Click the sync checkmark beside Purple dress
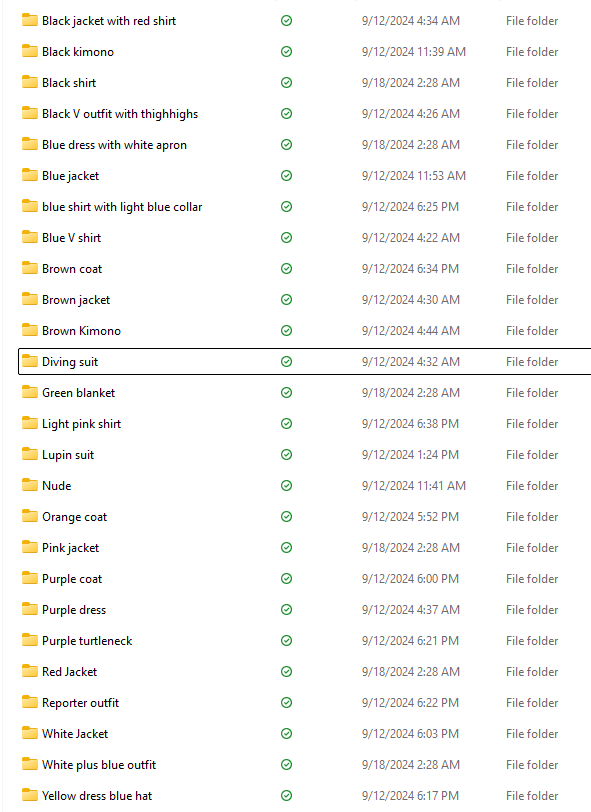The width and height of the screenshot is (591, 812). [286, 610]
